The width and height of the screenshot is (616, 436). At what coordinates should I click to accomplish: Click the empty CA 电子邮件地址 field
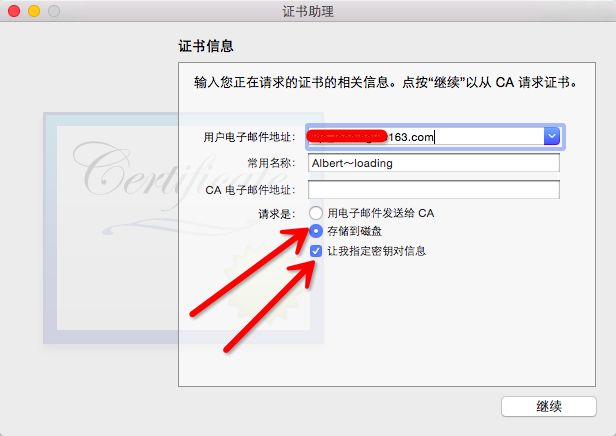(434, 190)
